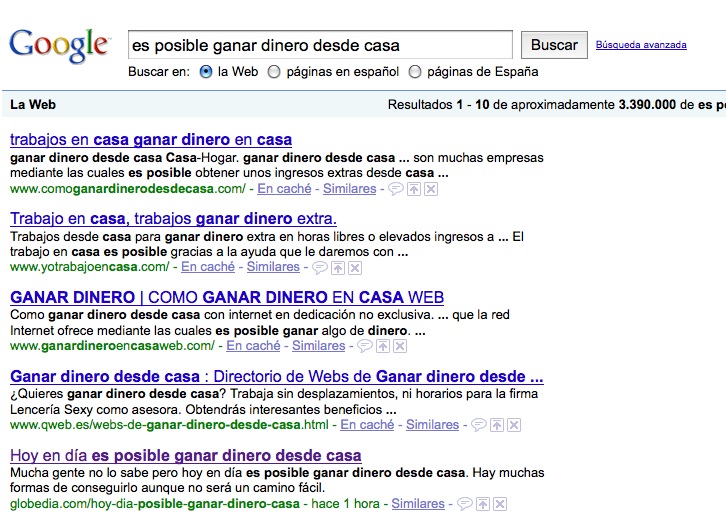726x519 pixels.
Task: Click green URL globedia.com/hoy-dia-posible-ganar-dinero-casa
Action: [x=155, y=504]
